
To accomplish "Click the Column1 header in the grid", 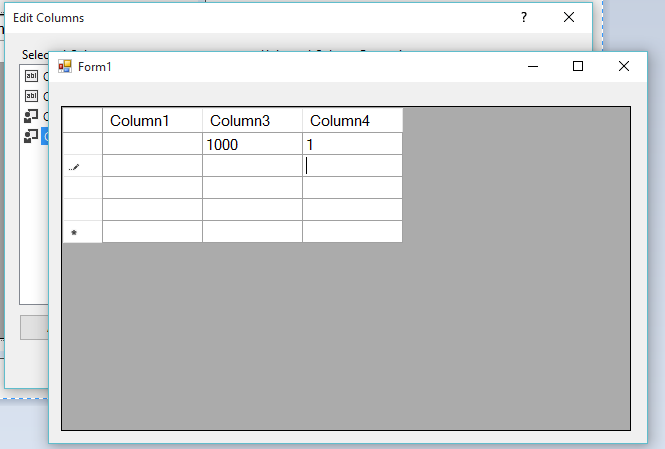I will click(152, 120).
